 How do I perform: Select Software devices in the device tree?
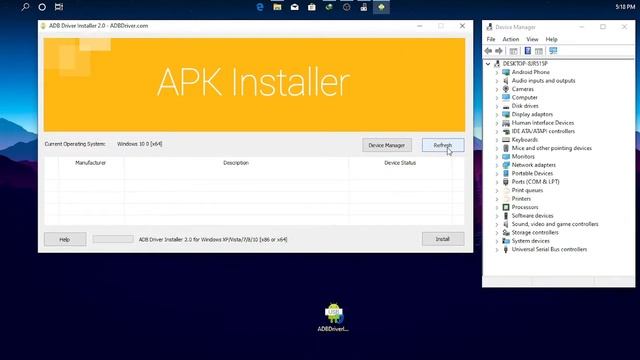click(x=532, y=216)
